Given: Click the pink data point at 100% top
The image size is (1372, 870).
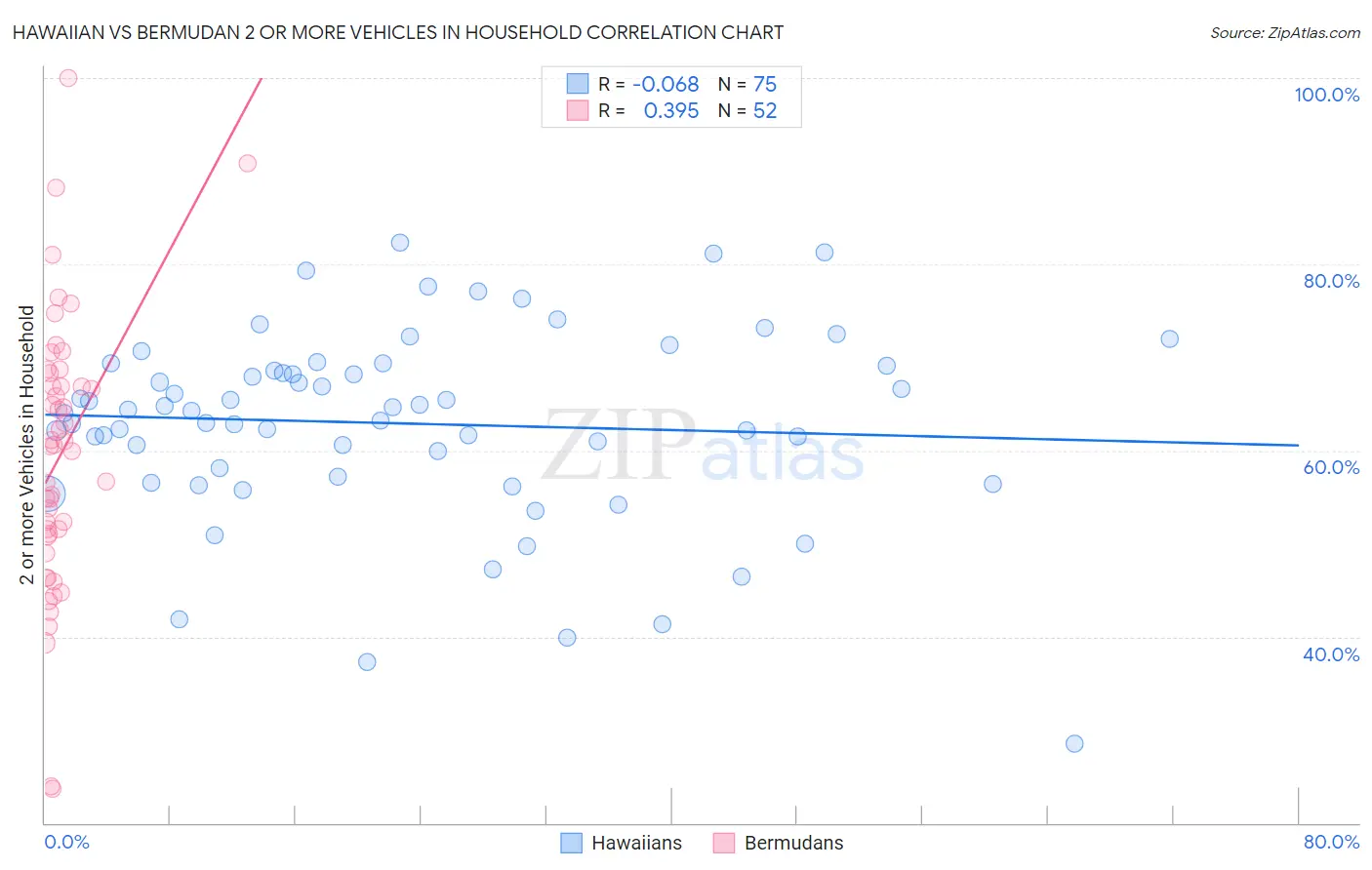Looking at the screenshot, I should click(x=68, y=78).
